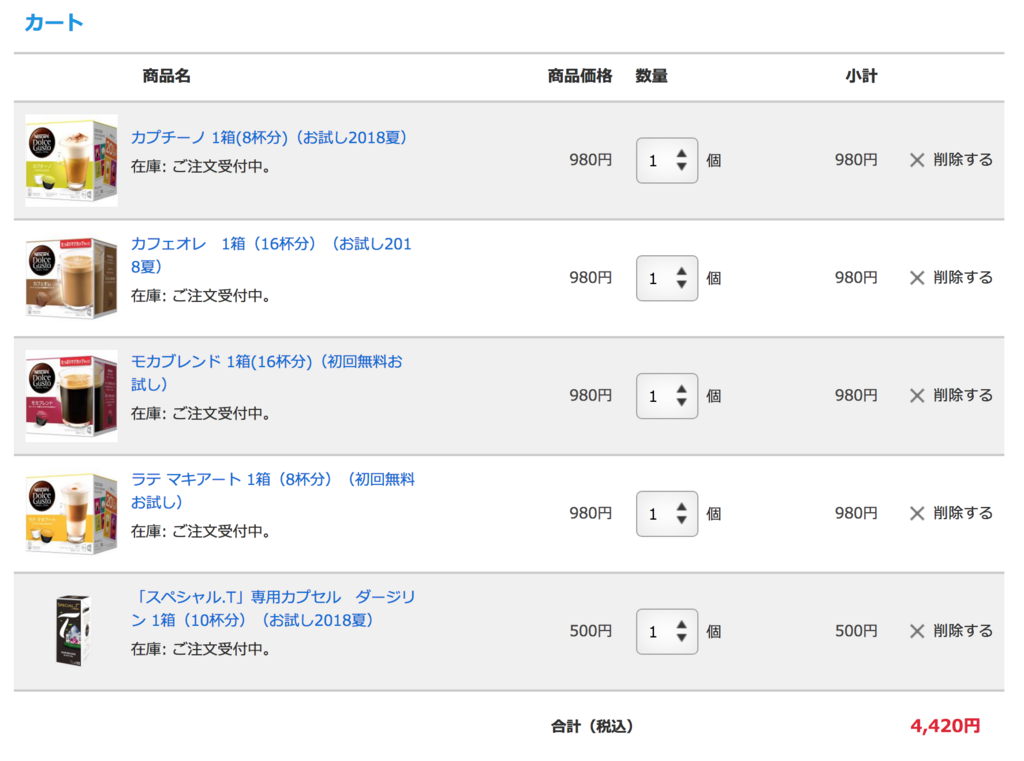Increase ダージリン quantity with up arrow

(682, 625)
